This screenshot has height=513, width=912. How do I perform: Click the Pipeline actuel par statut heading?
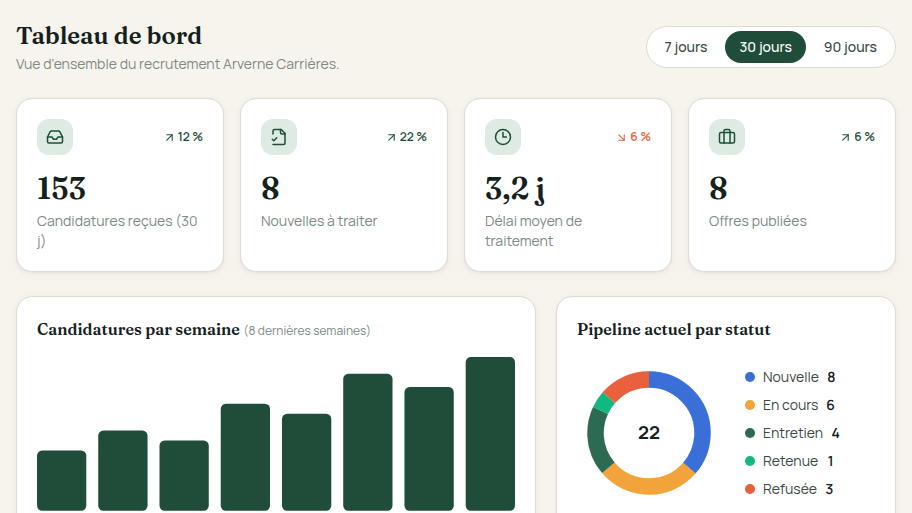(x=674, y=330)
